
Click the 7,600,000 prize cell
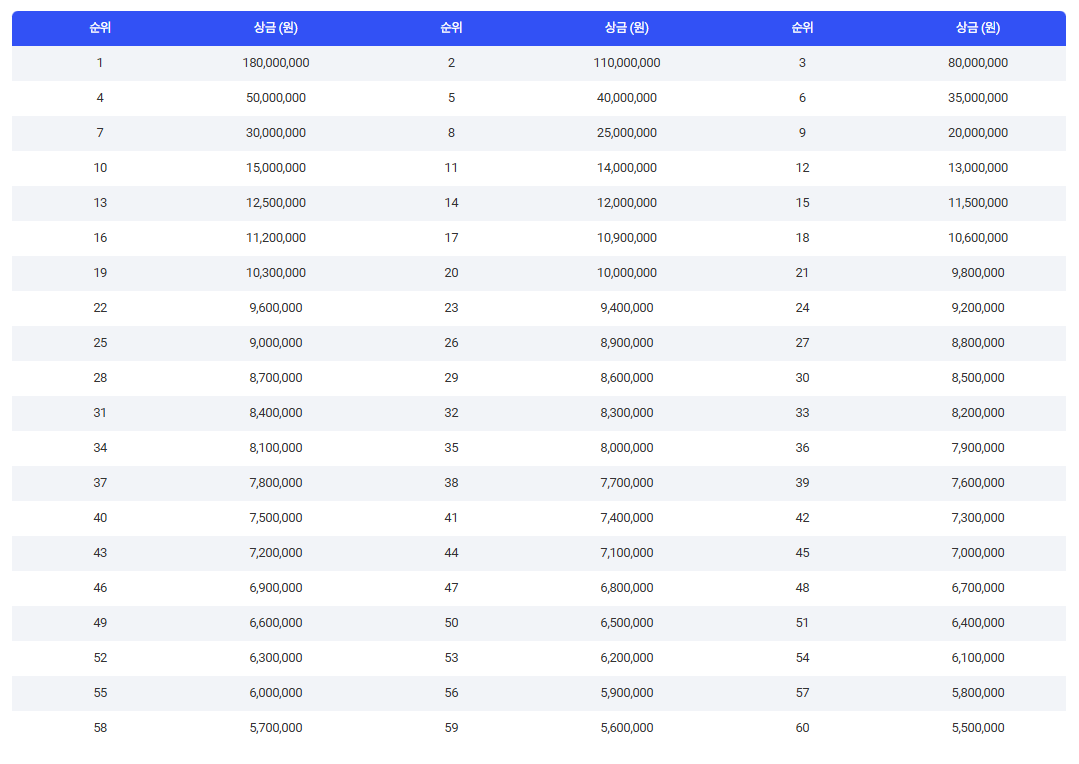[977, 483]
